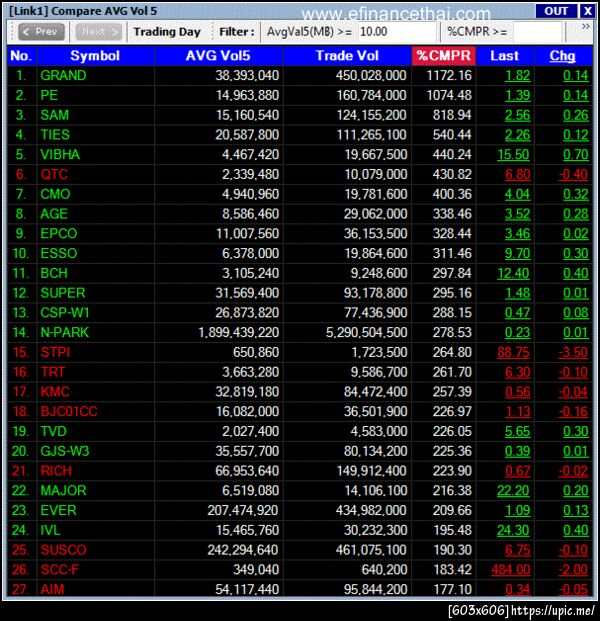This screenshot has height=621, width=600.
Task: Click AVG Vol5 value 66,953,640 of RICH
Action: click(247, 471)
